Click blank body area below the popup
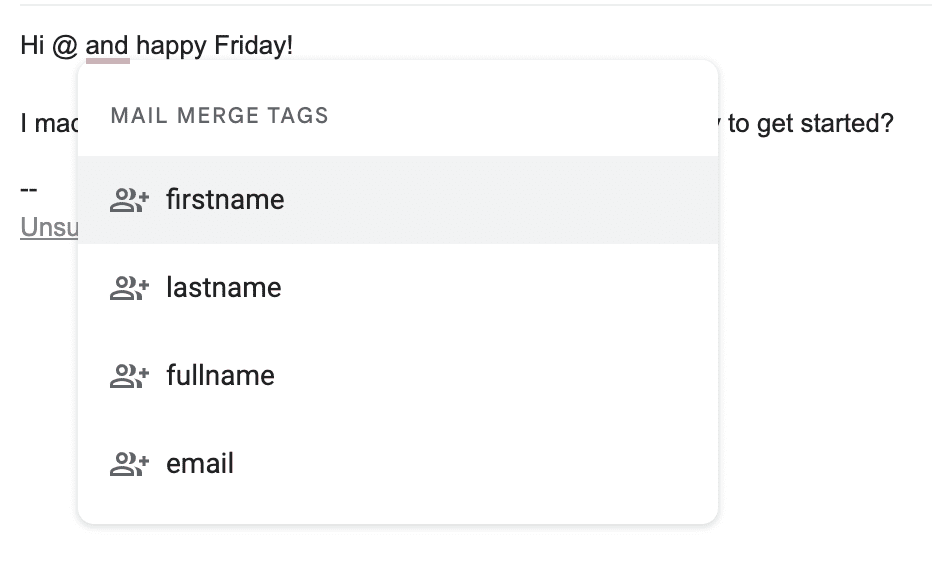 [x=398, y=550]
